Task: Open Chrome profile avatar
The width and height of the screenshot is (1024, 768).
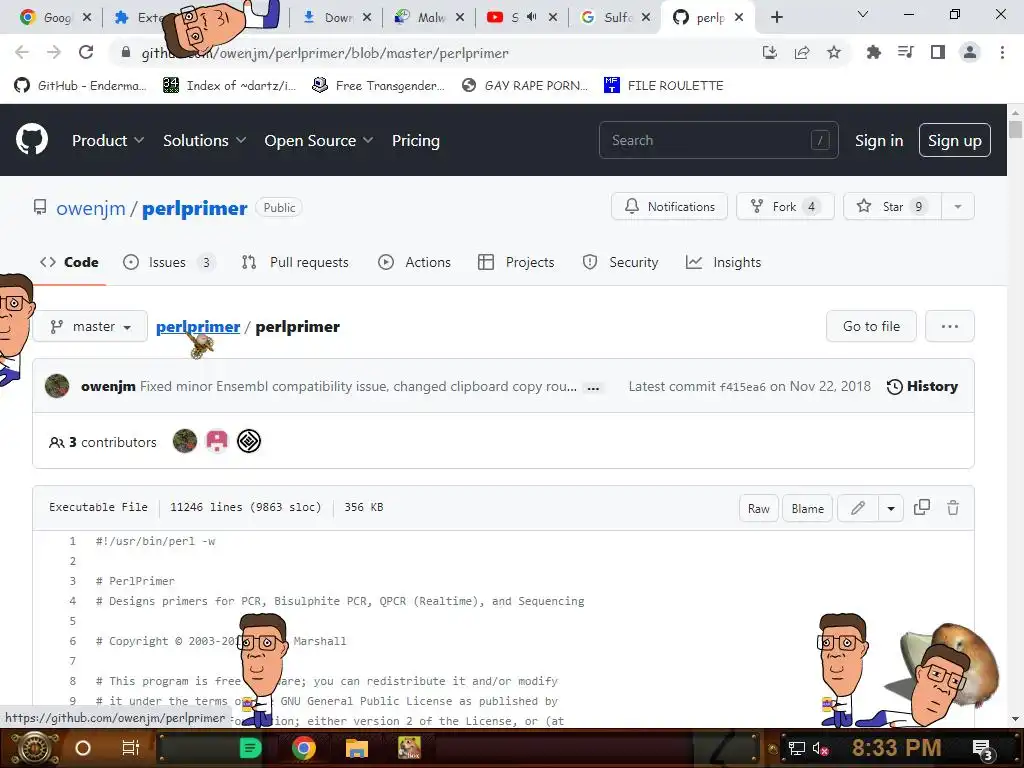Action: click(970, 52)
